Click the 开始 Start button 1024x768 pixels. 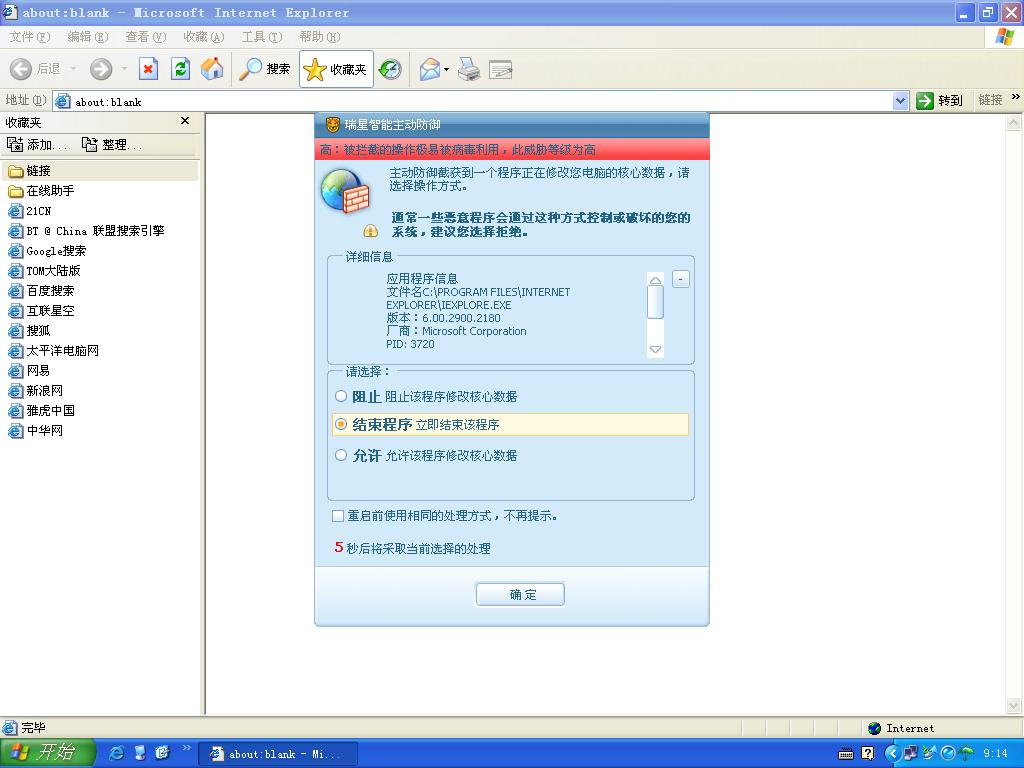[47, 753]
